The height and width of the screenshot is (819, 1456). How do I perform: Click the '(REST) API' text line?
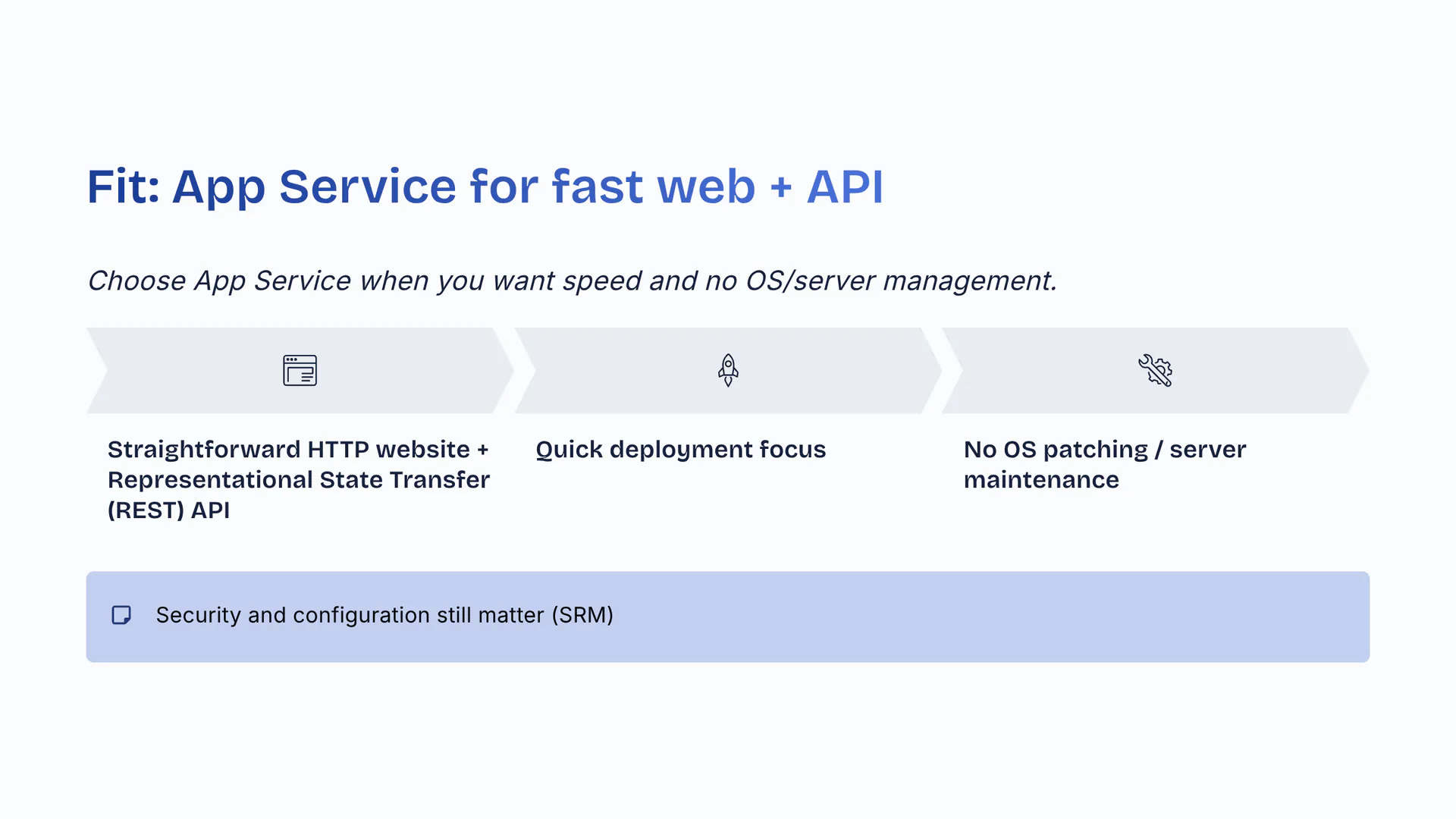coord(168,510)
